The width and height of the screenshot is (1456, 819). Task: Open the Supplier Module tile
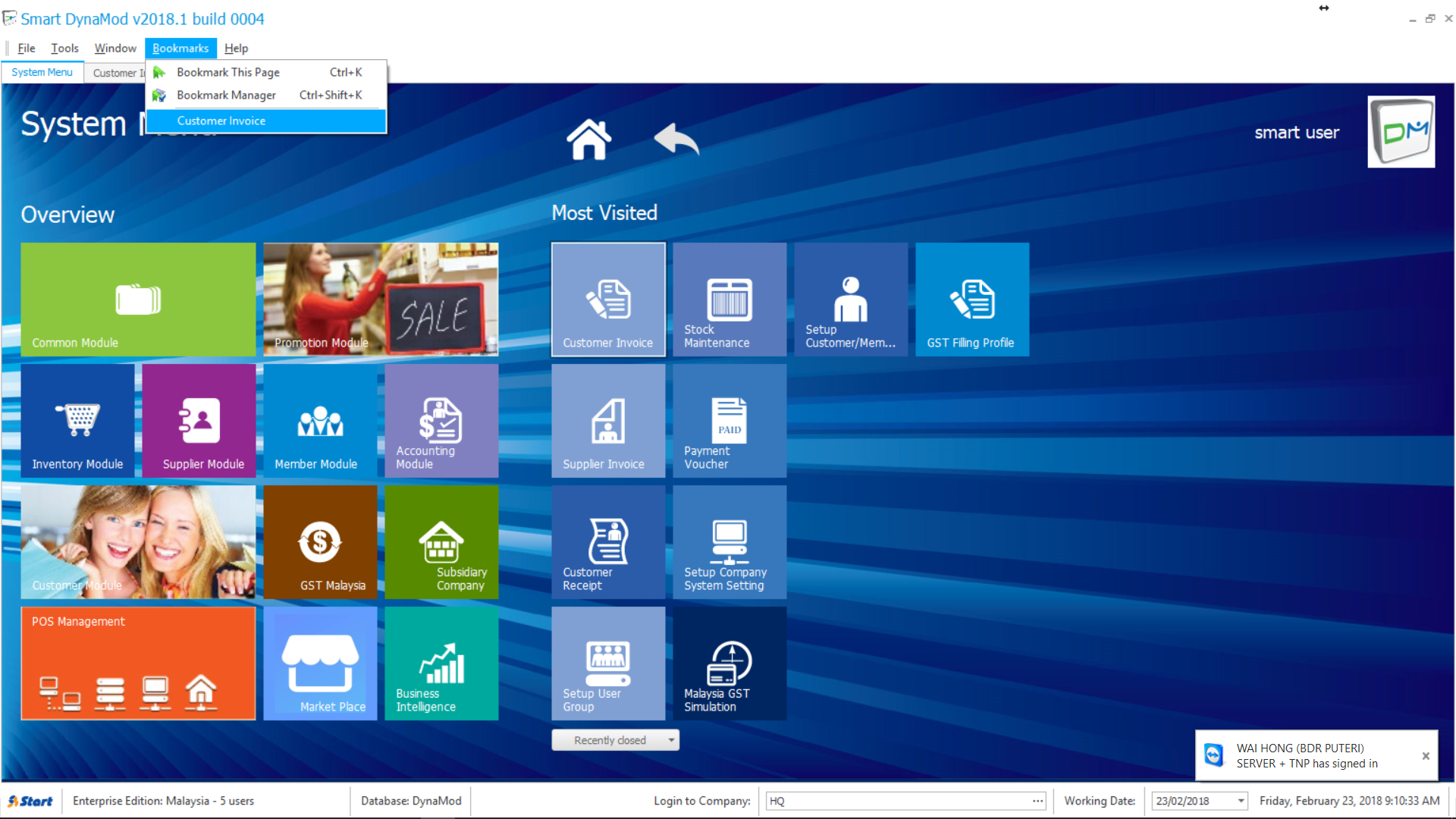199,421
